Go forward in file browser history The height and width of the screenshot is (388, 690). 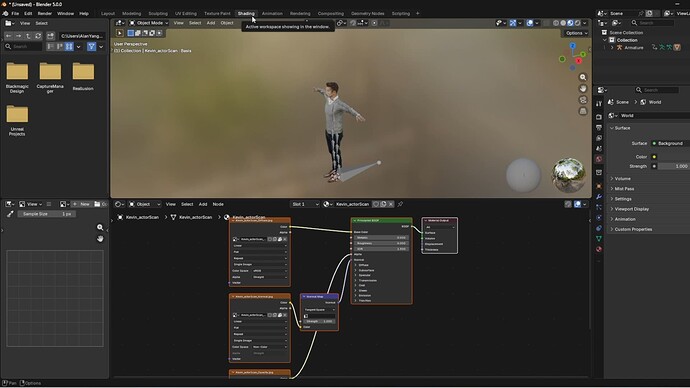(x=18, y=36)
